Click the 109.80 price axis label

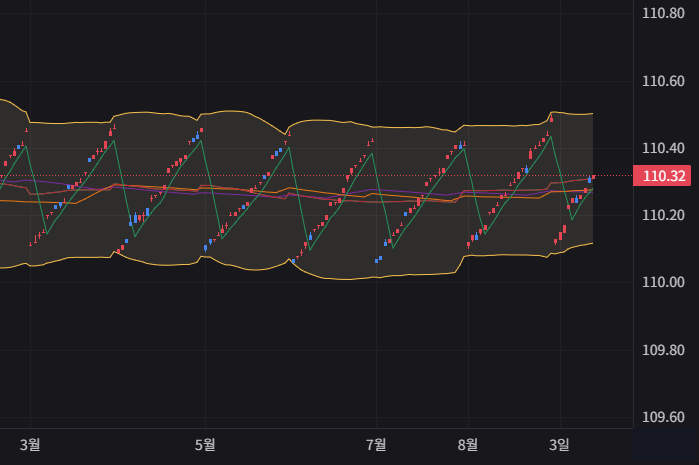665,350
